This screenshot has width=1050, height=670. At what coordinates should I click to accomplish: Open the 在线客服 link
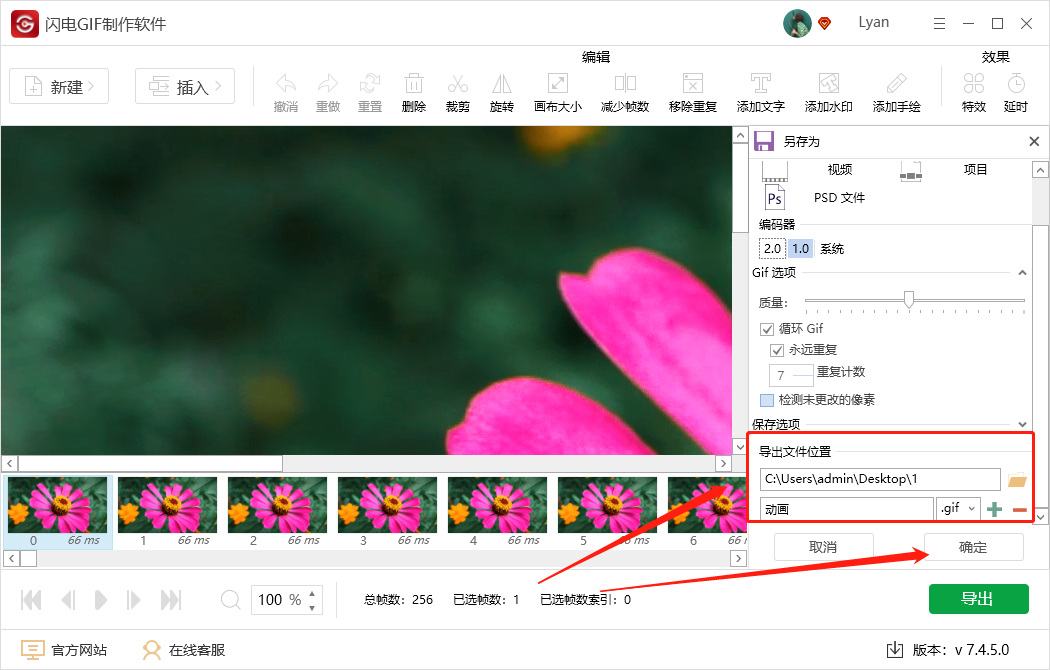(183, 650)
